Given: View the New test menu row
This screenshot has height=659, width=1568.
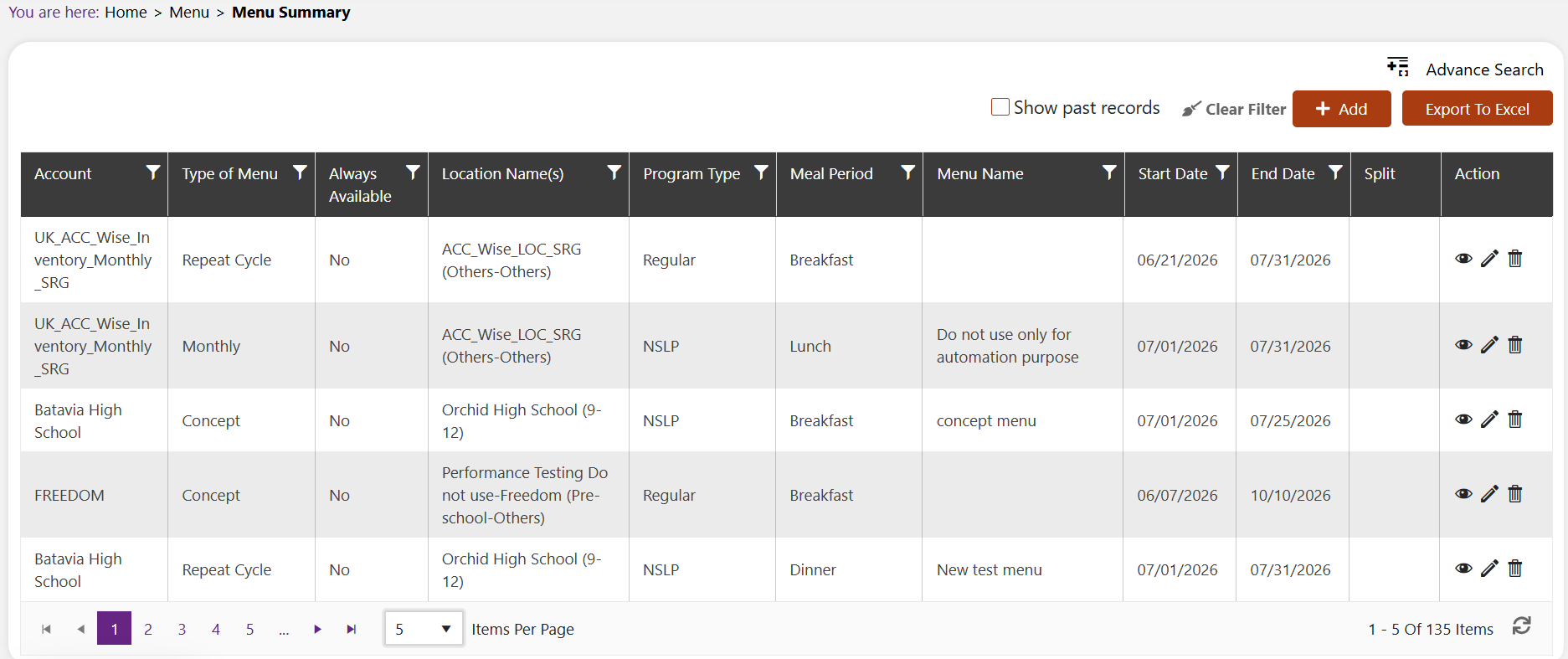Looking at the screenshot, I should coord(1463,569).
